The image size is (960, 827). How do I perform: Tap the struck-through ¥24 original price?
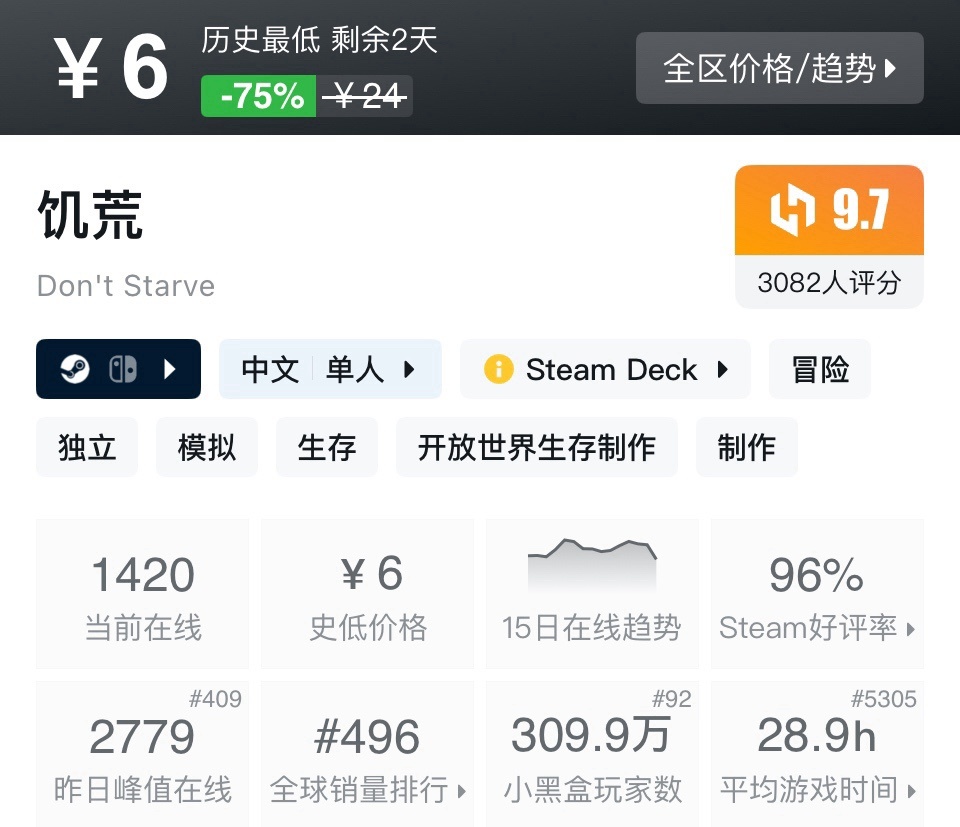coord(364,96)
